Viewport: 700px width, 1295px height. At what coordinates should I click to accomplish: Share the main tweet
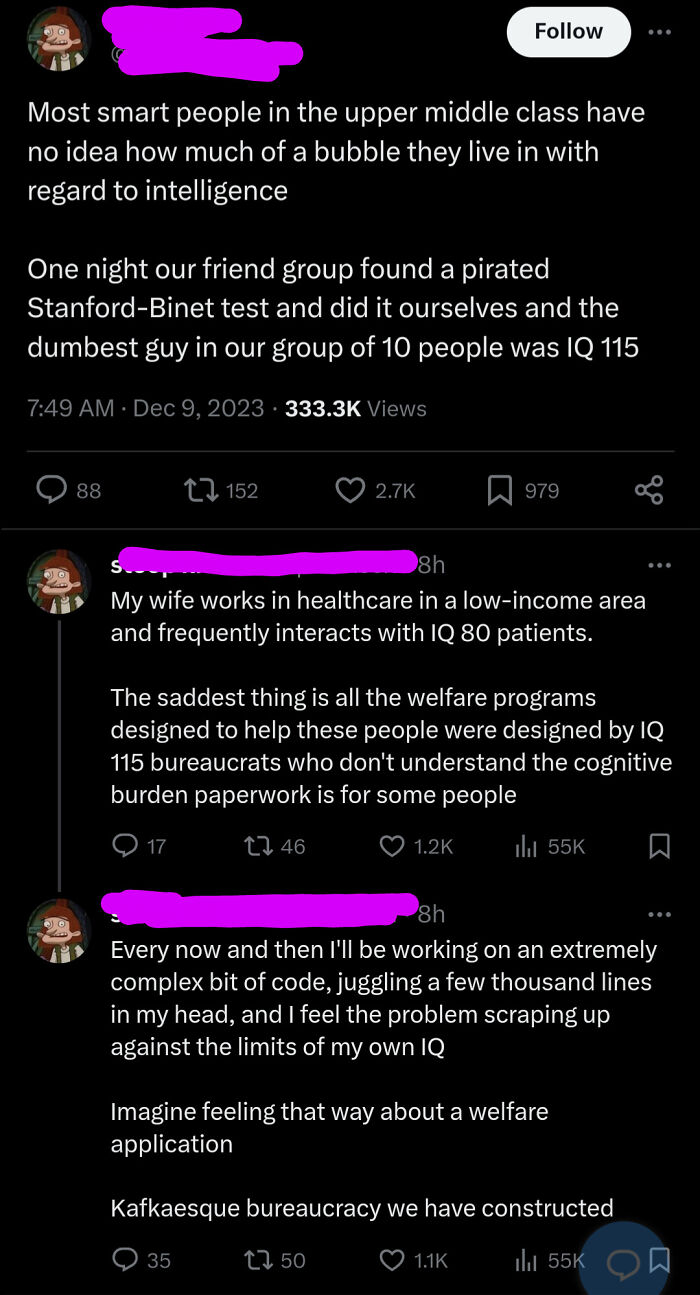[x=649, y=490]
